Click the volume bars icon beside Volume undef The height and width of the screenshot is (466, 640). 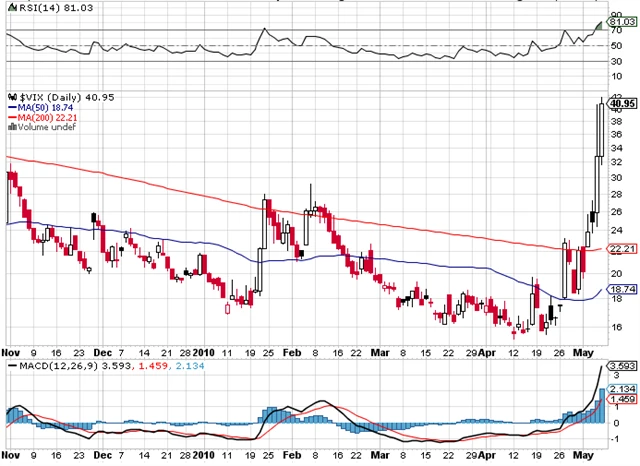point(10,127)
